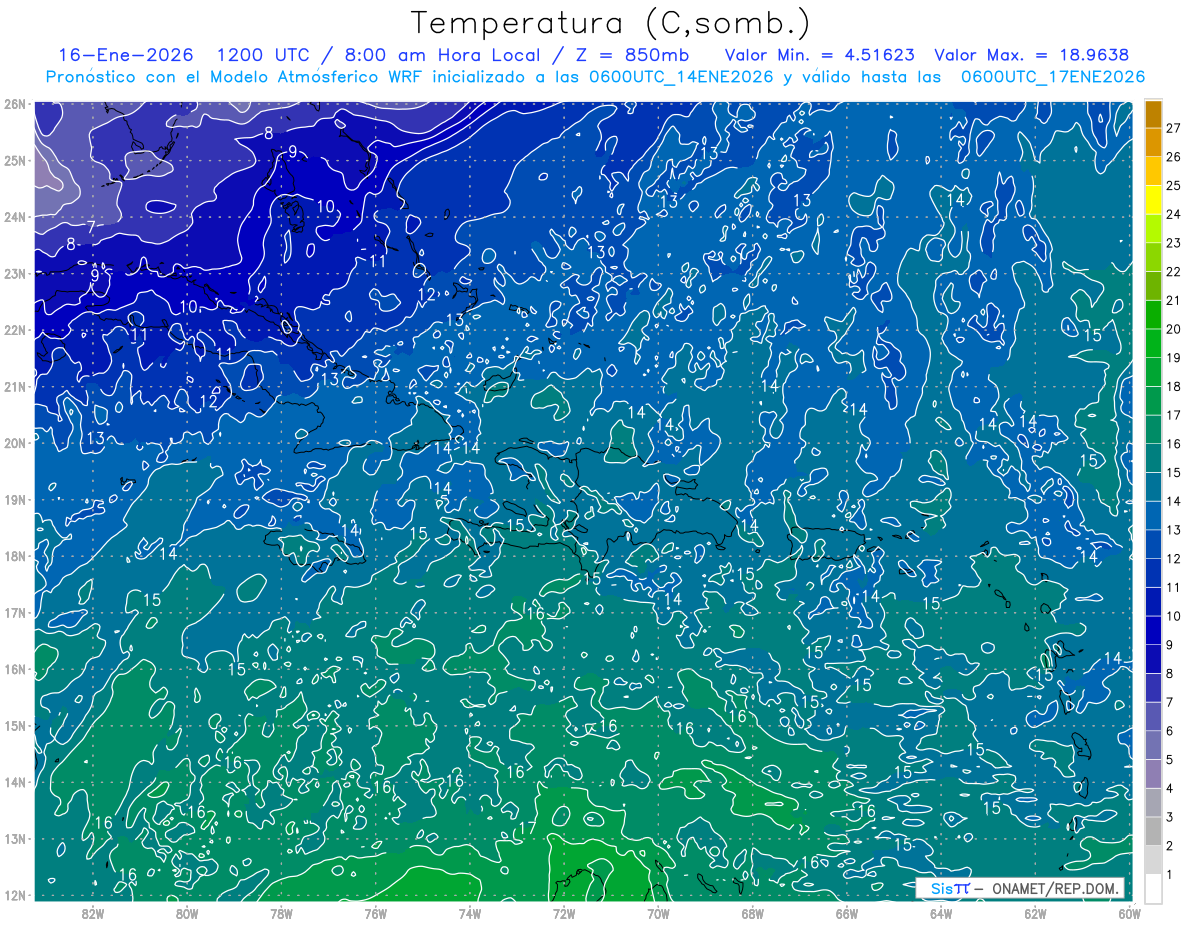The height and width of the screenshot is (927, 1200).
Task: Click the SisPI ONAMET/REP.DOM. logo box
Action: click(x=1020, y=888)
